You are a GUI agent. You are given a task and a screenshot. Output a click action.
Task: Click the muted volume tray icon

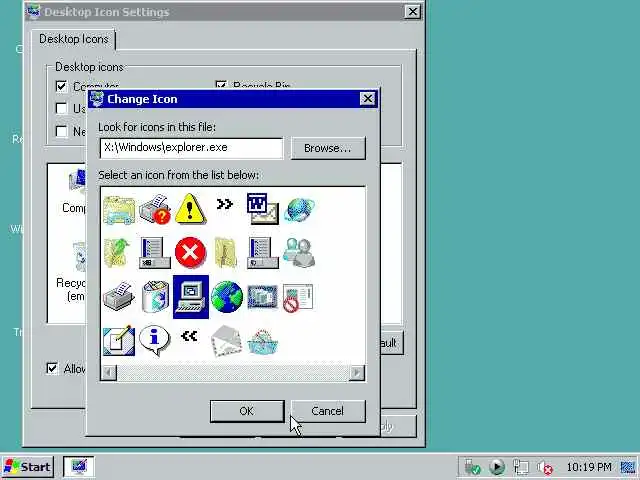click(545, 468)
